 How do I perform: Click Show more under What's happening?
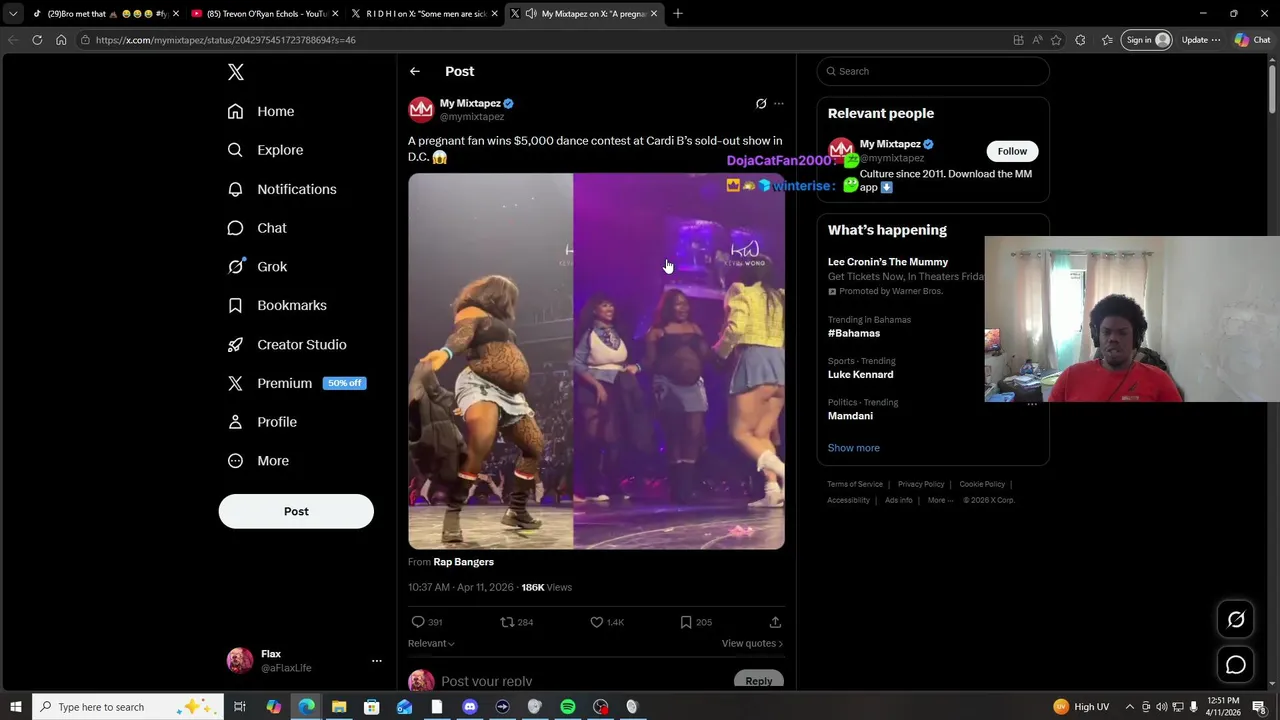(x=854, y=448)
